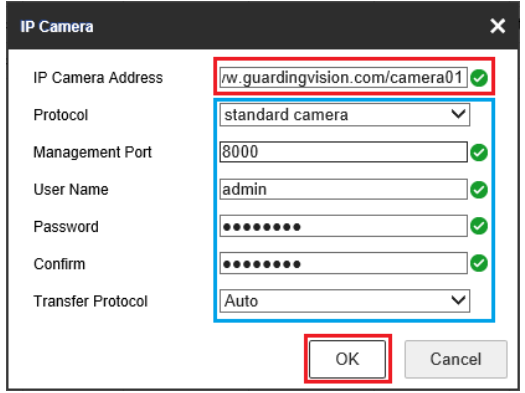Click the IP Camera dialog title
The height and width of the screenshot is (393, 525).
57,26
